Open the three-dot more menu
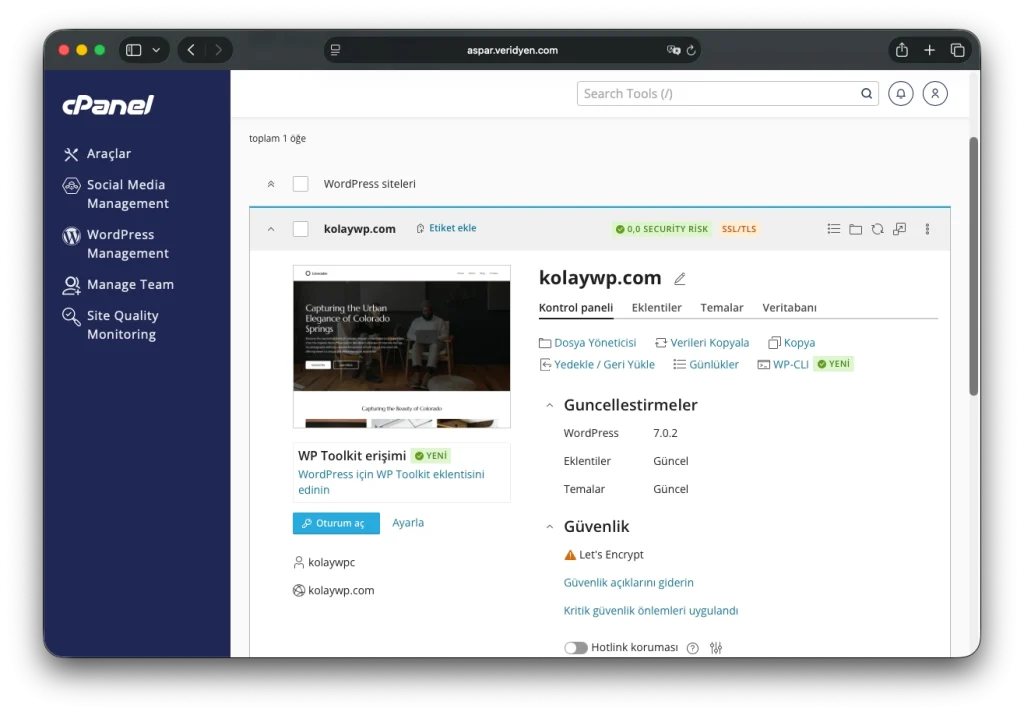Viewport: 1024px width, 715px height. (927, 229)
